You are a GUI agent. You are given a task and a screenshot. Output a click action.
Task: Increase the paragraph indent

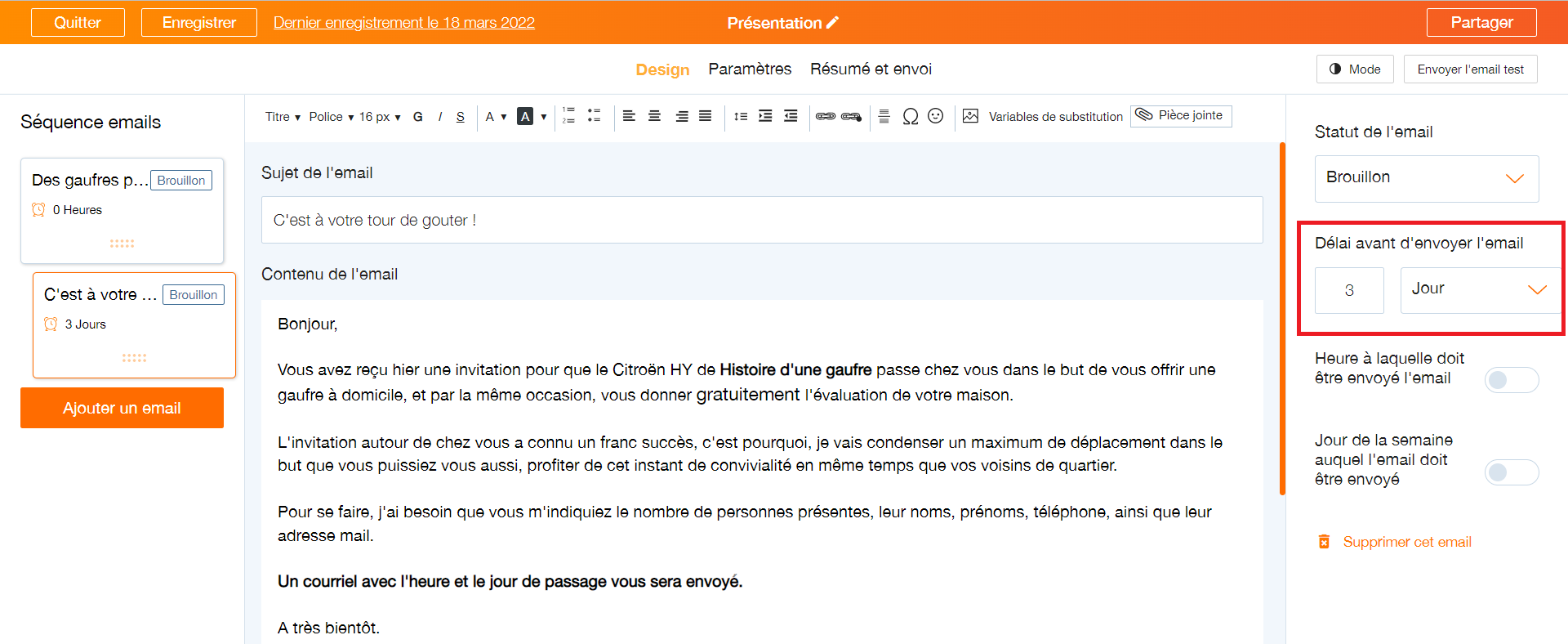(x=765, y=116)
